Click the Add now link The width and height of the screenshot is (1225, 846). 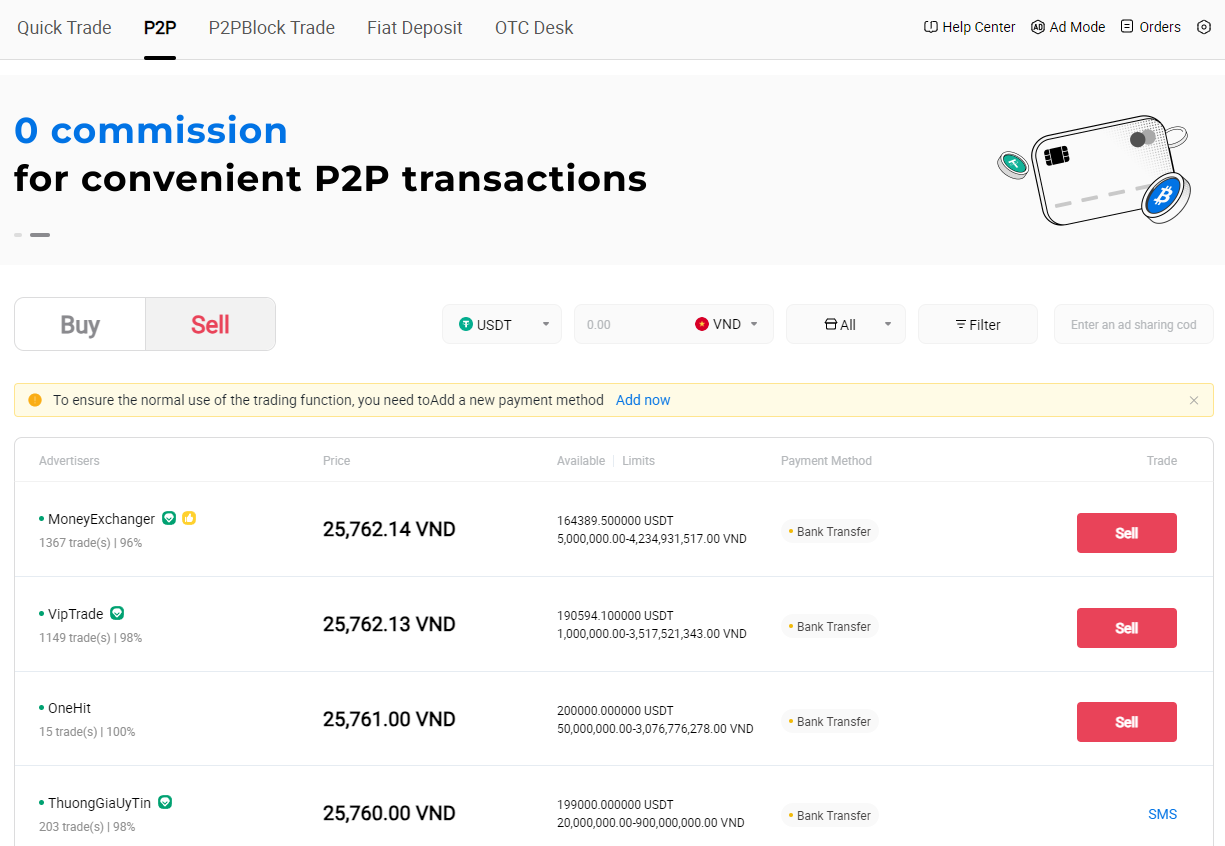point(643,400)
